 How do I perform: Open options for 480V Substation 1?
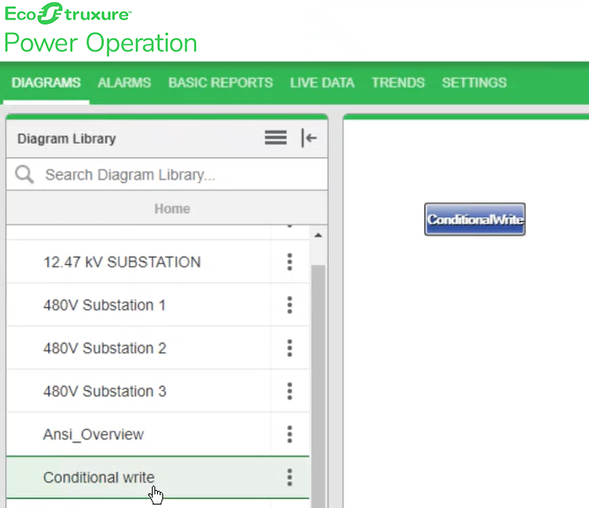pos(290,305)
